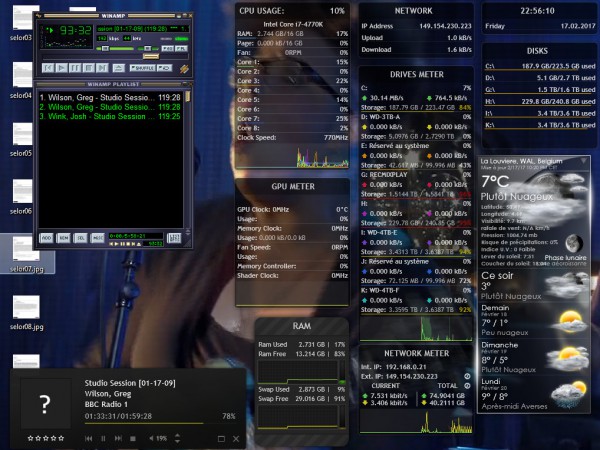The width and height of the screenshot is (600, 450).
Task: Toggle Shuffle in Winamp
Action: click(142, 68)
